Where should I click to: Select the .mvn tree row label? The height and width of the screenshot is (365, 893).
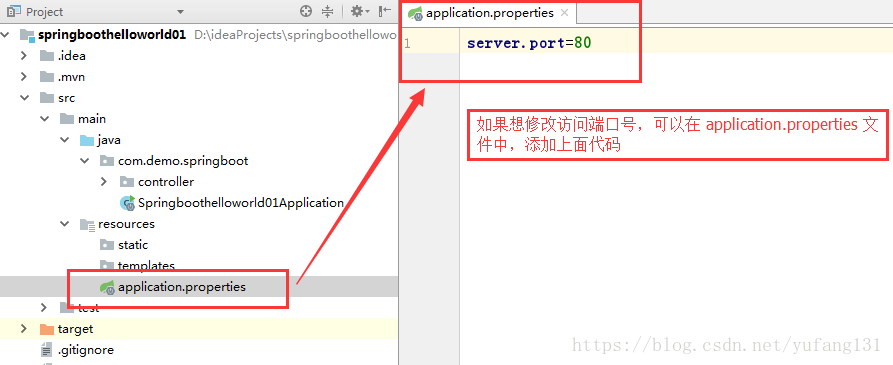click(71, 77)
